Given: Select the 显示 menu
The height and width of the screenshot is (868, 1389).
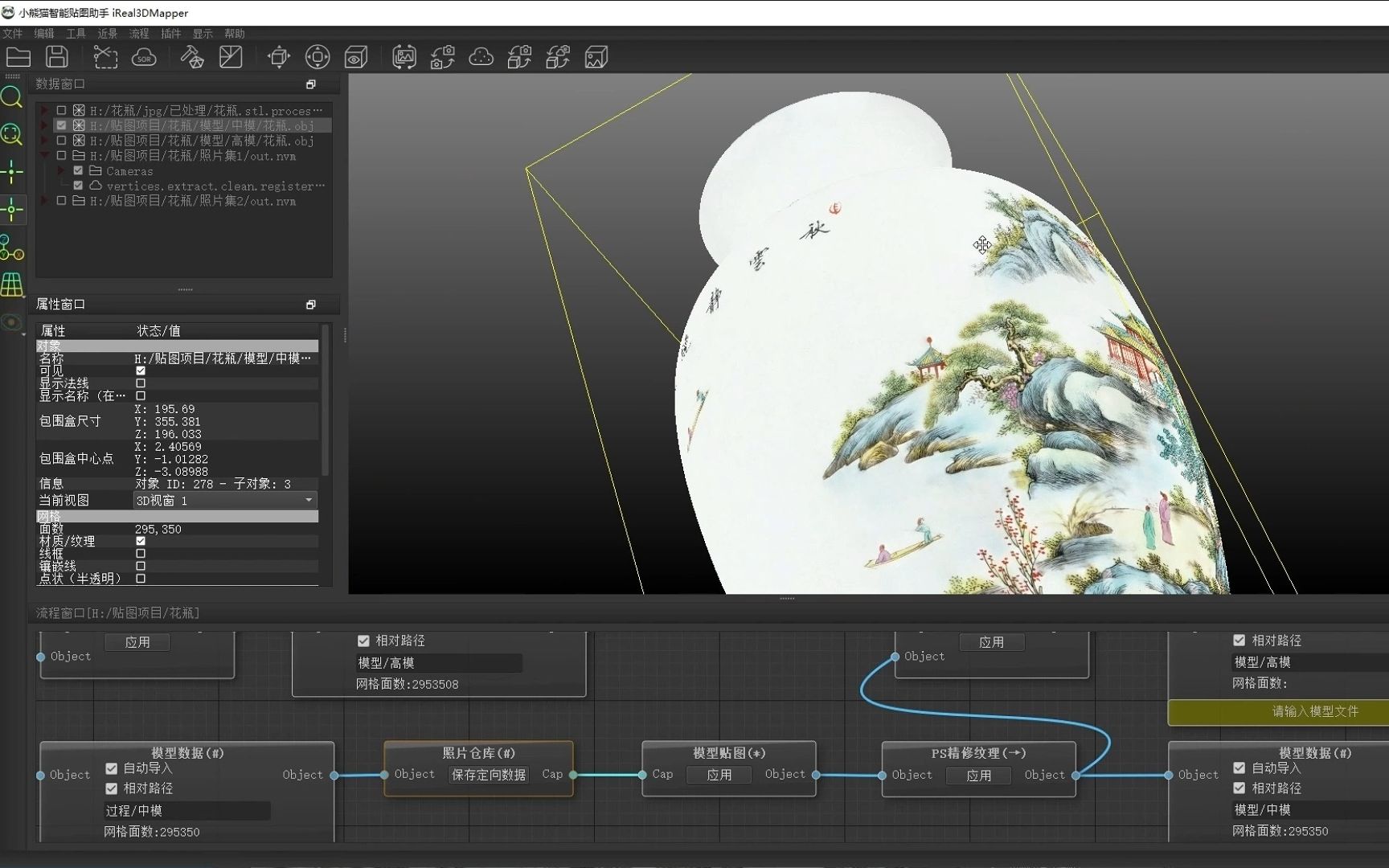Looking at the screenshot, I should pyautogui.click(x=203, y=34).
